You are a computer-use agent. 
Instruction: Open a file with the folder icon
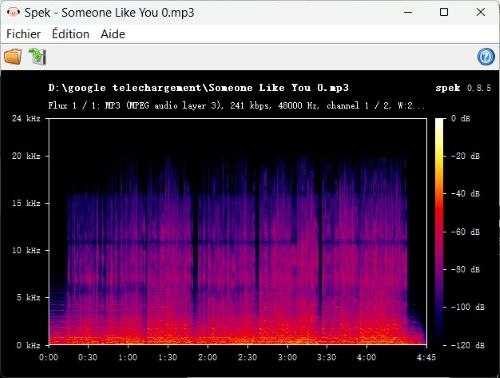click(x=13, y=56)
